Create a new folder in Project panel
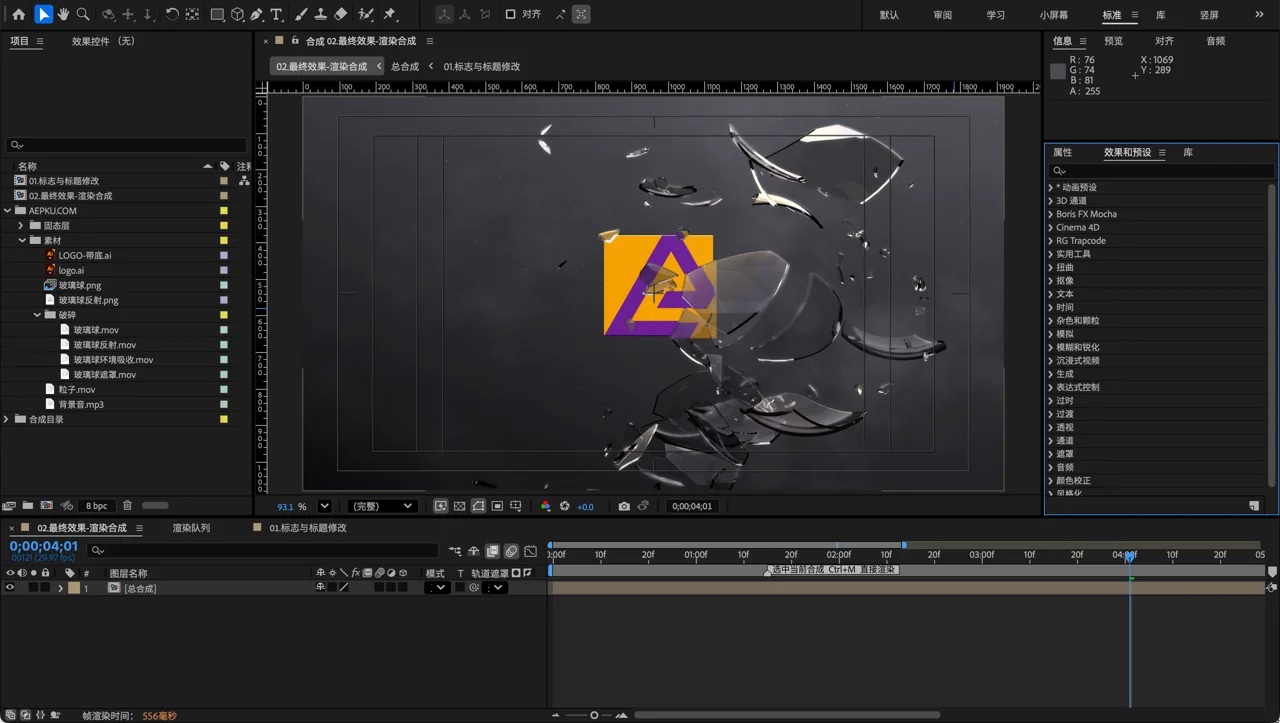 coord(28,506)
